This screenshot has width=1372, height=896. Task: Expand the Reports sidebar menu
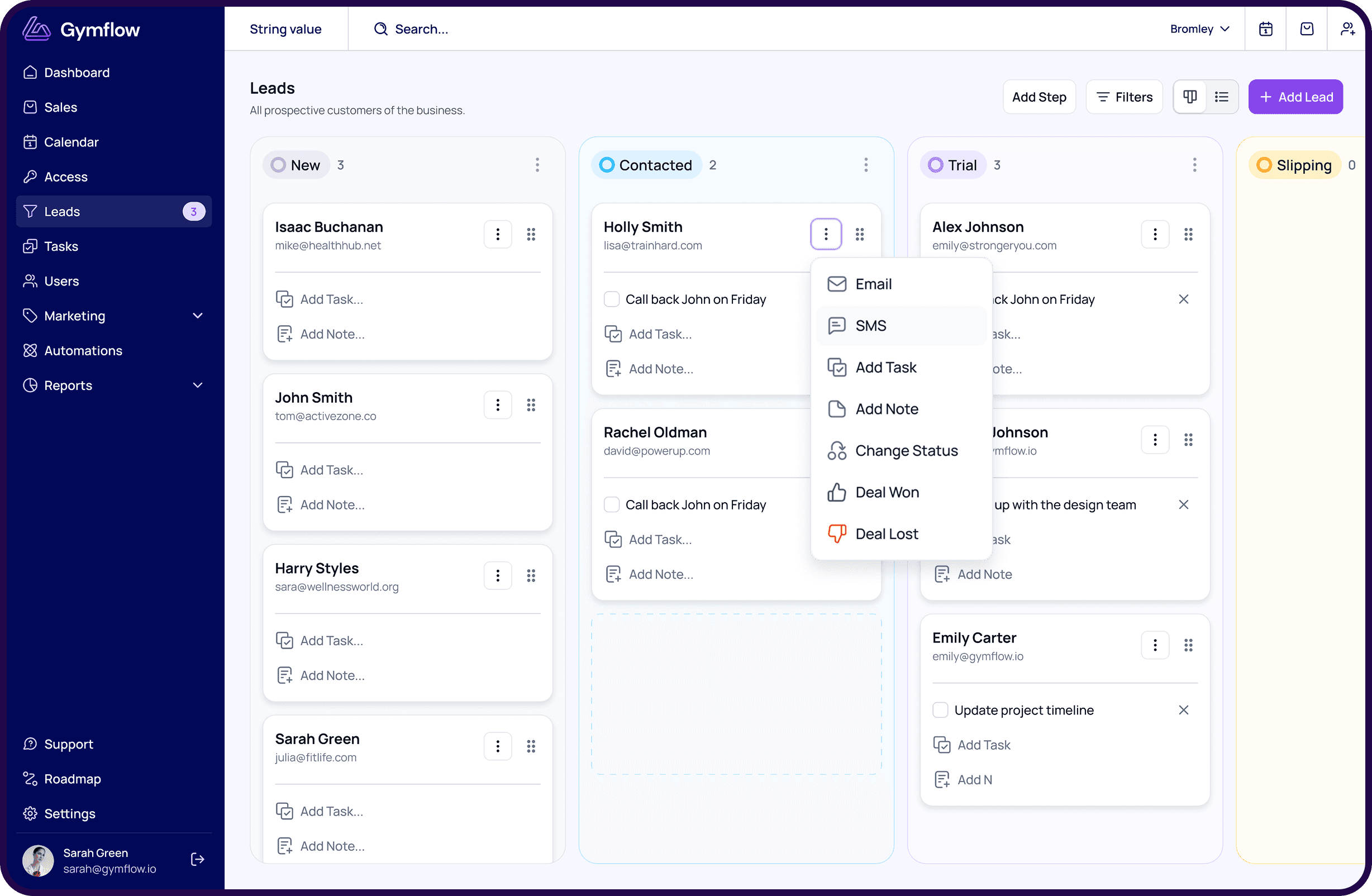click(x=197, y=385)
